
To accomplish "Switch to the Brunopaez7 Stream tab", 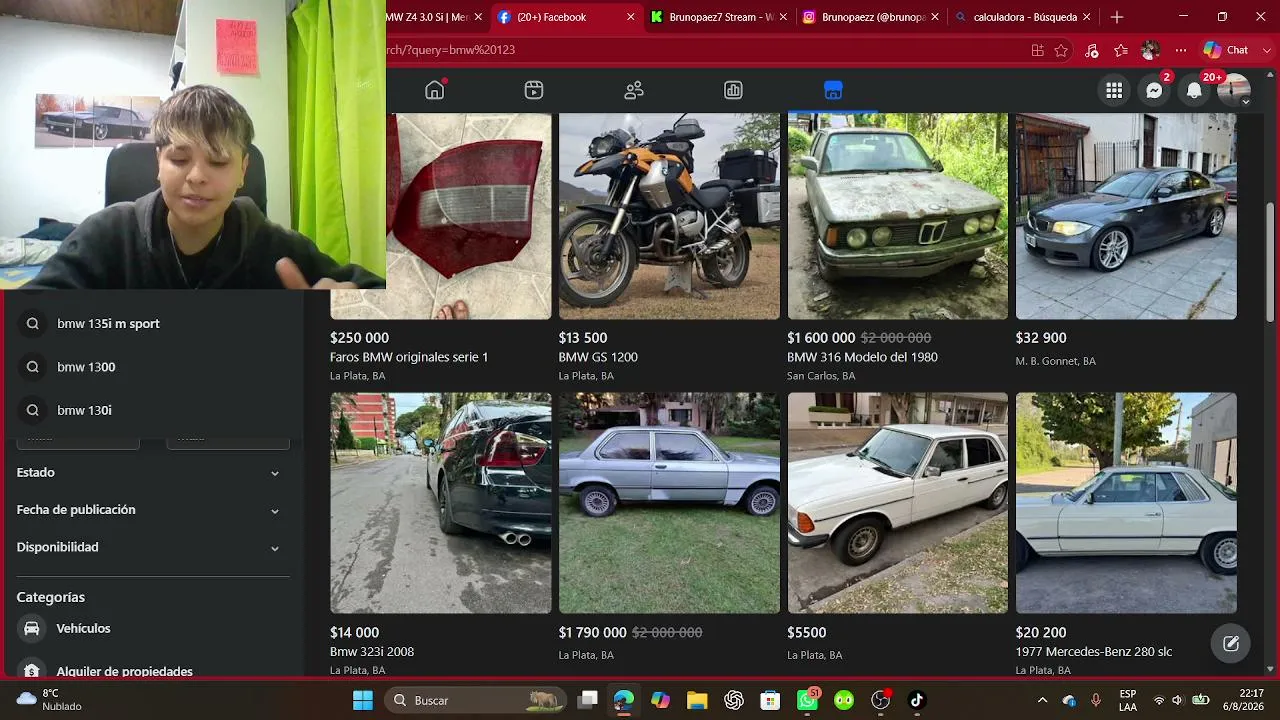I will 719,17.
